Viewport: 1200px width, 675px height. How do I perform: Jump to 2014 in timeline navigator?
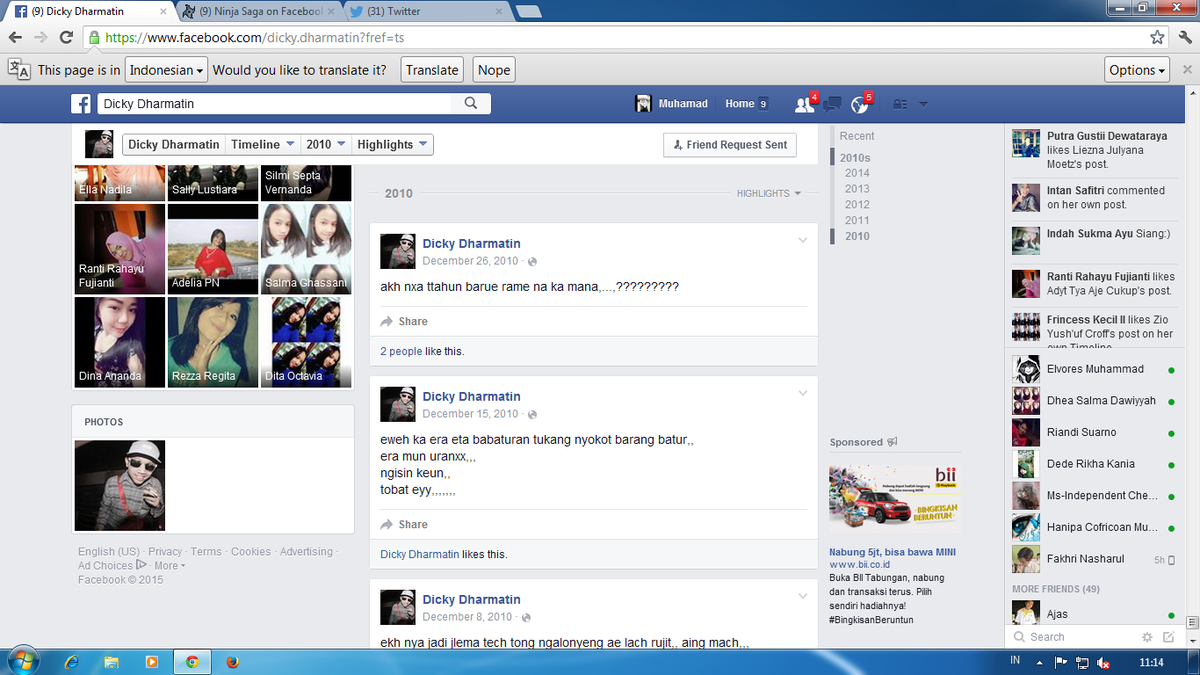(x=857, y=173)
